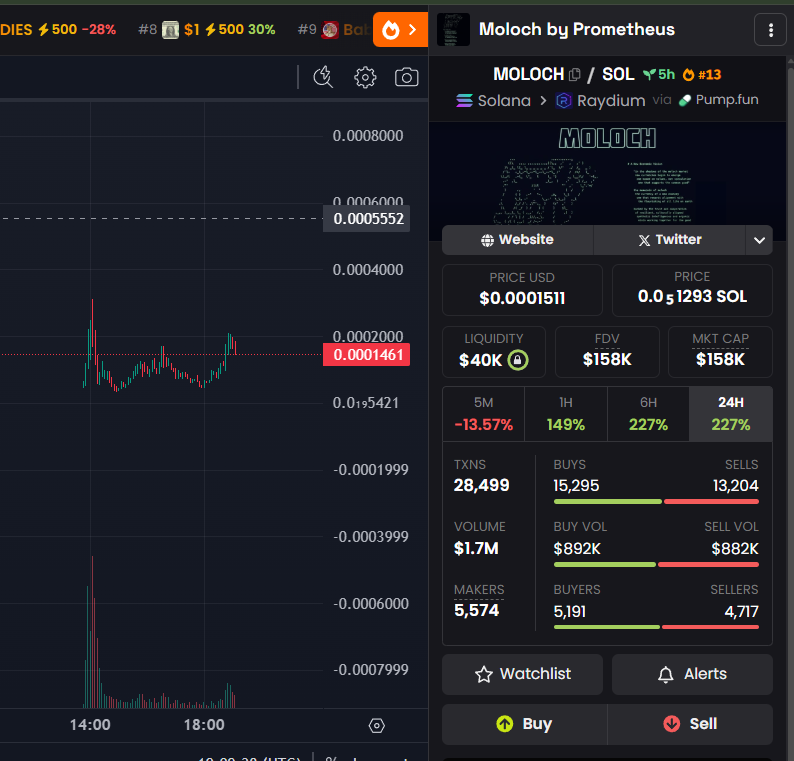Click the SELLERS 4,717 value
This screenshot has height=761, width=794.
tap(741, 612)
